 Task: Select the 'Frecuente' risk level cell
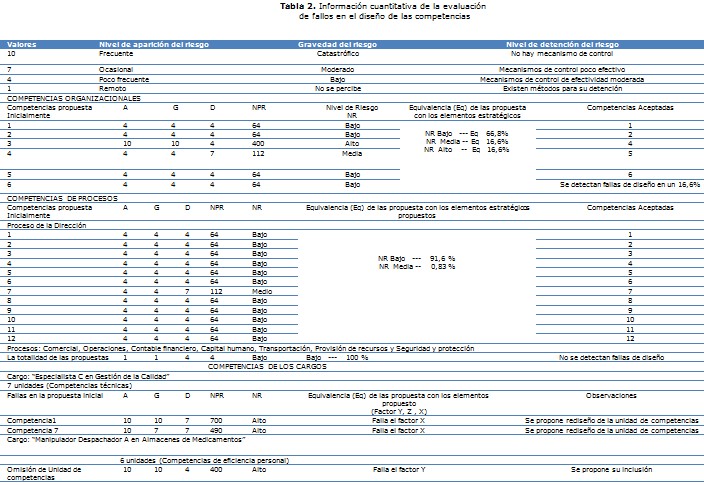(115, 53)
